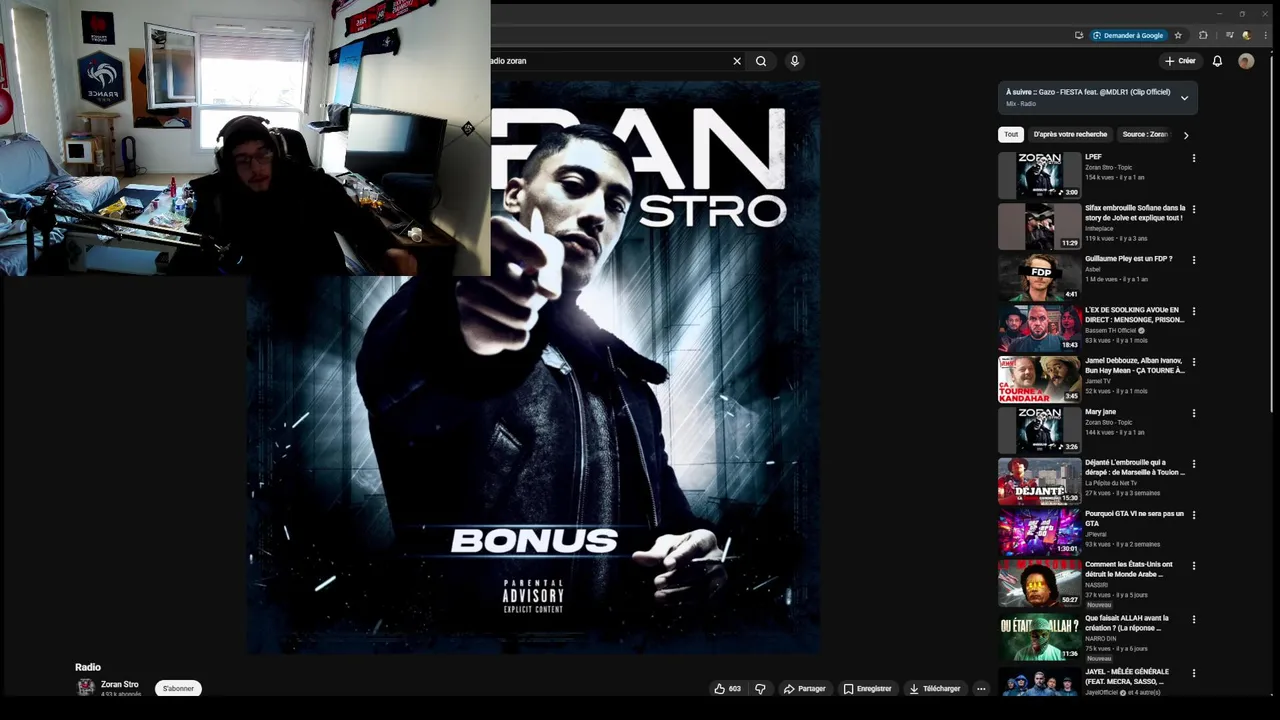The height and width of the screenshot is (720, 1280).
Task: Open LPEF video thumbnail
Action: [1039, 175]
